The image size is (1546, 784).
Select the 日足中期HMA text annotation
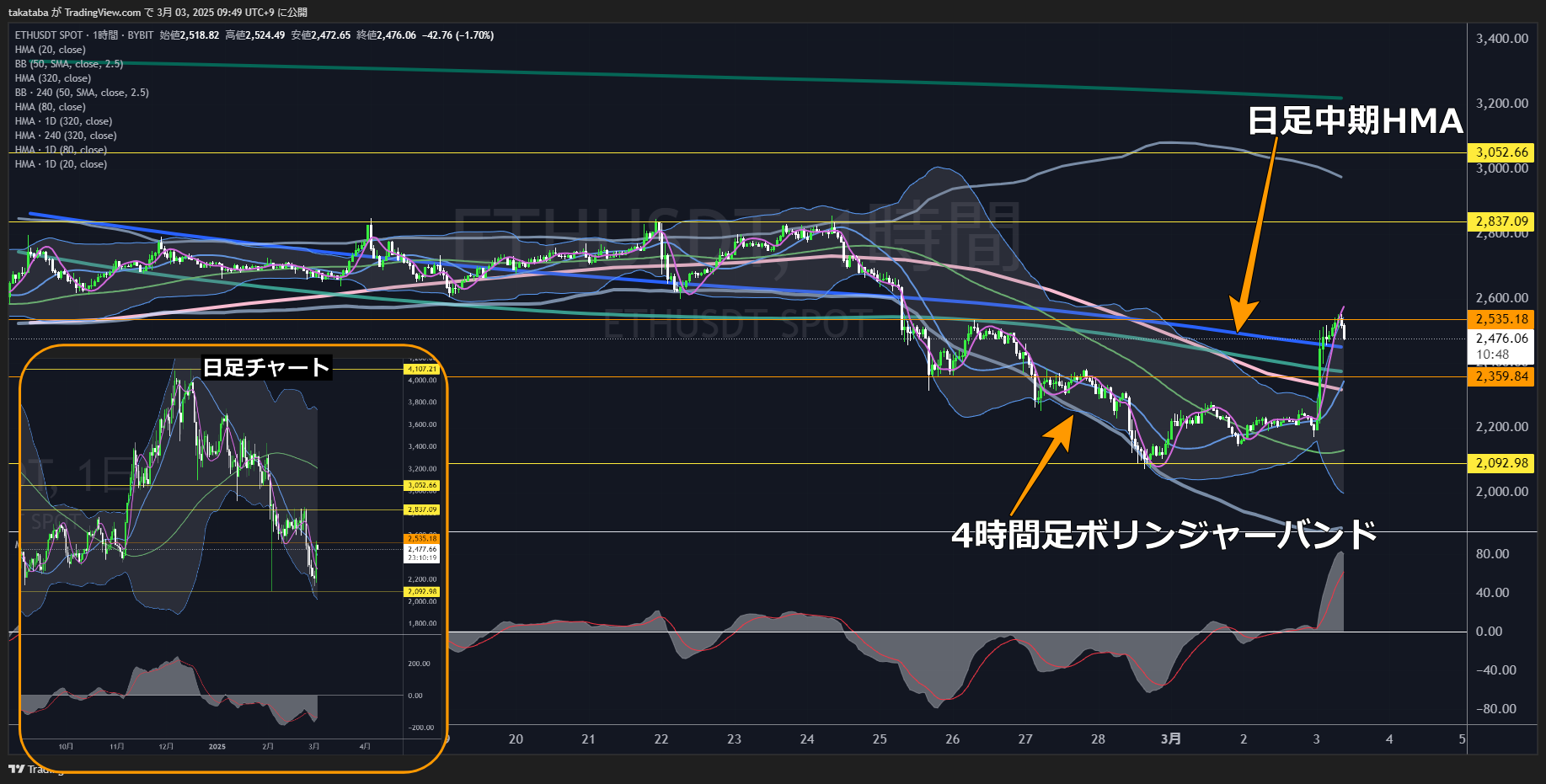(x=1355, y=120)
